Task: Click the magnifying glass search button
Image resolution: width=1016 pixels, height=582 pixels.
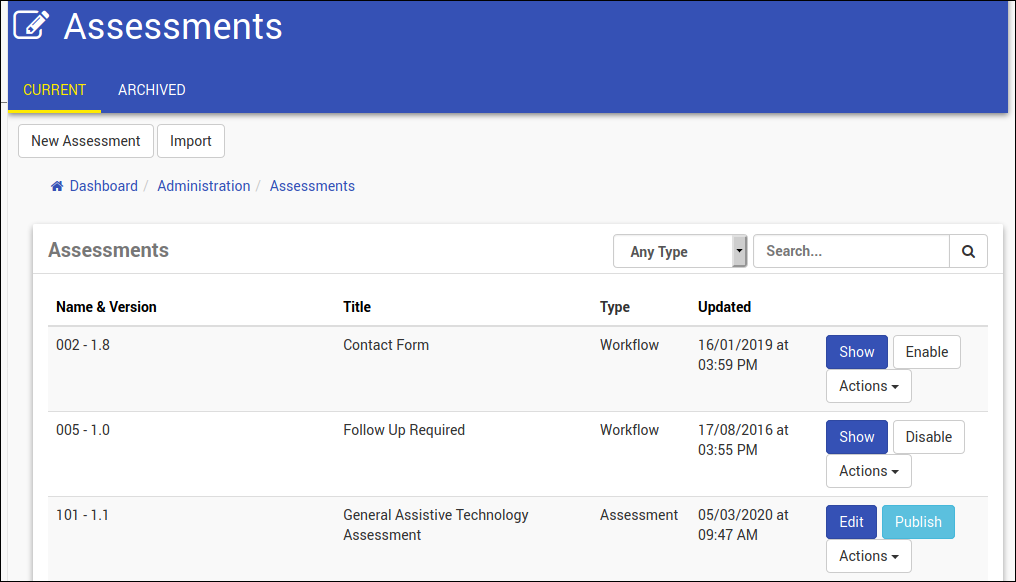Action: (968, 252)
